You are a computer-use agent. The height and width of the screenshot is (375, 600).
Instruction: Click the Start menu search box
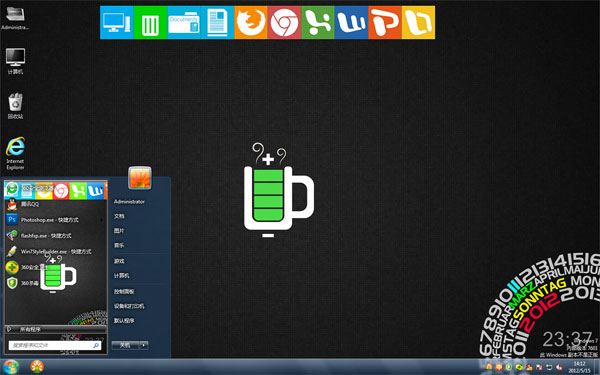[55, 346]
